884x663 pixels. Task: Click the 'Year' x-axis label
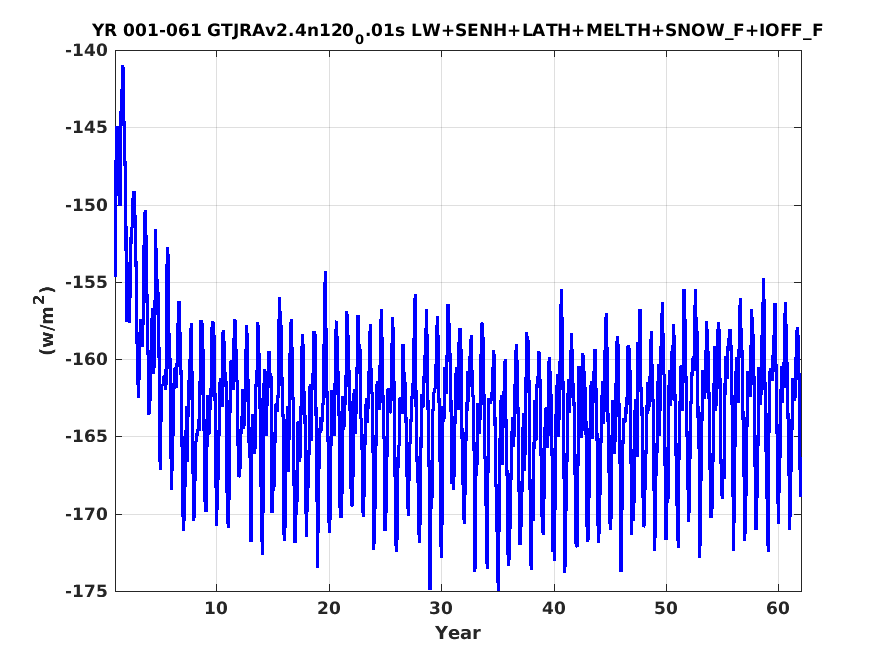click(457, 633)
